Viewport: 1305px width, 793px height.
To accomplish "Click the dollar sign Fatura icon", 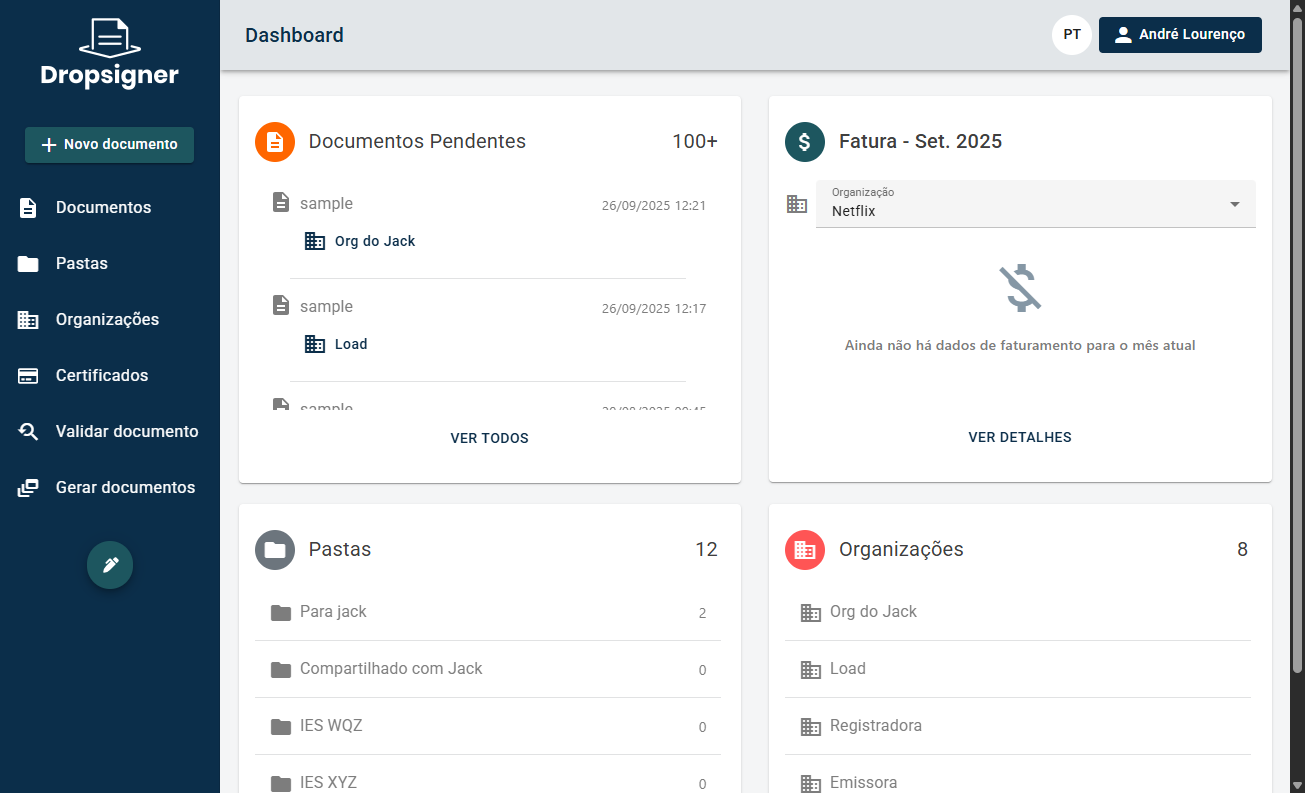I will 805,142.
